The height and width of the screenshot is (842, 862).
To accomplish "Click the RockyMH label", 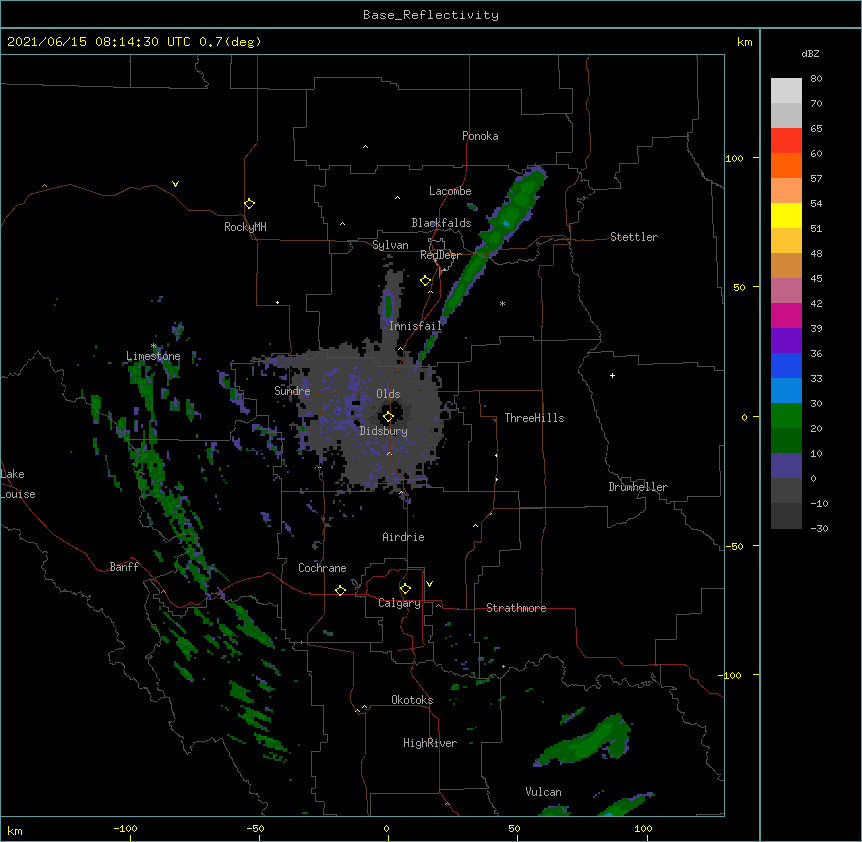I will coord(245,227).
